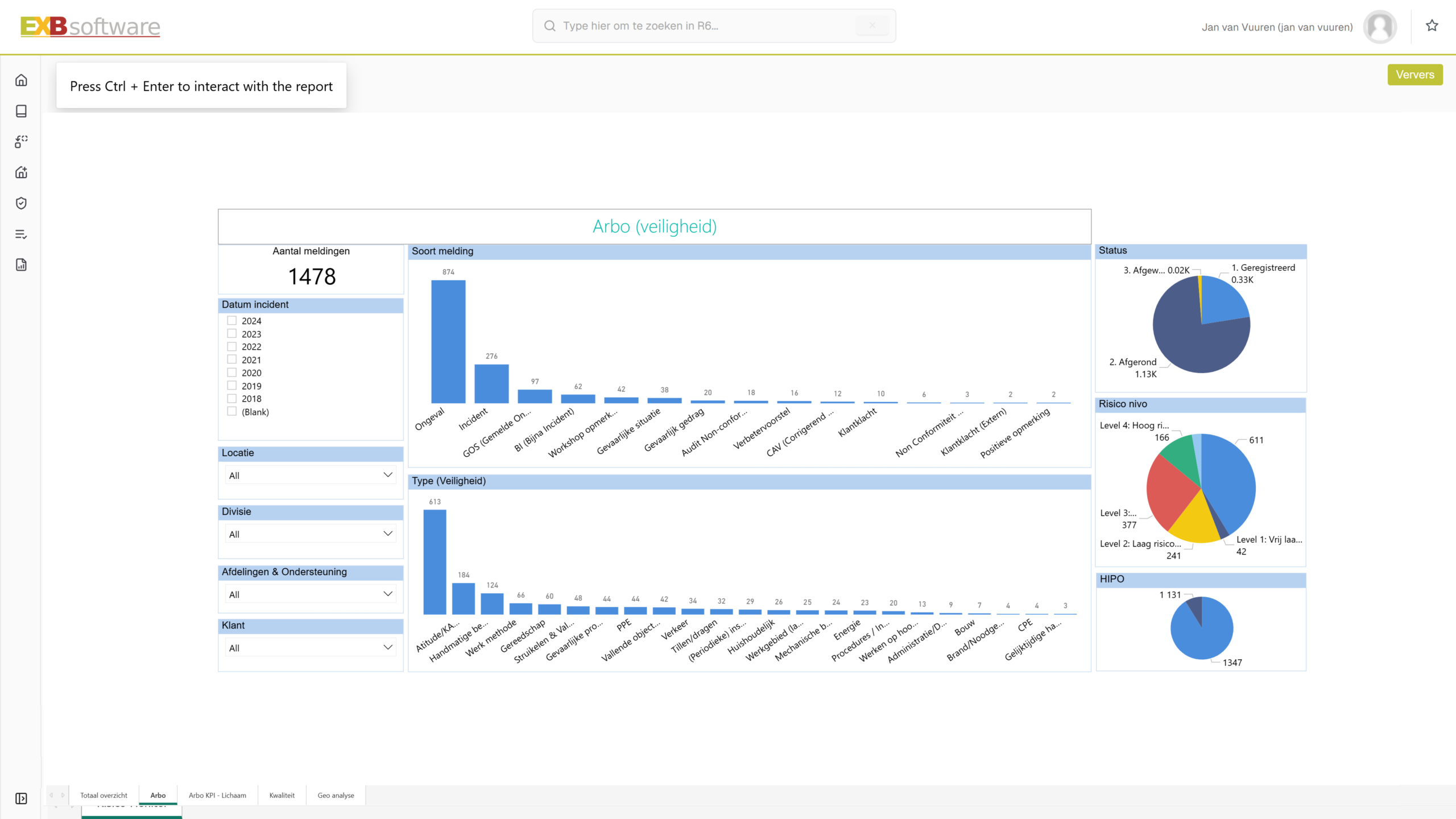This screenshot has height=819, width=1456.
Task: Tick the 2021 checkbox
Action: [232, 359]
